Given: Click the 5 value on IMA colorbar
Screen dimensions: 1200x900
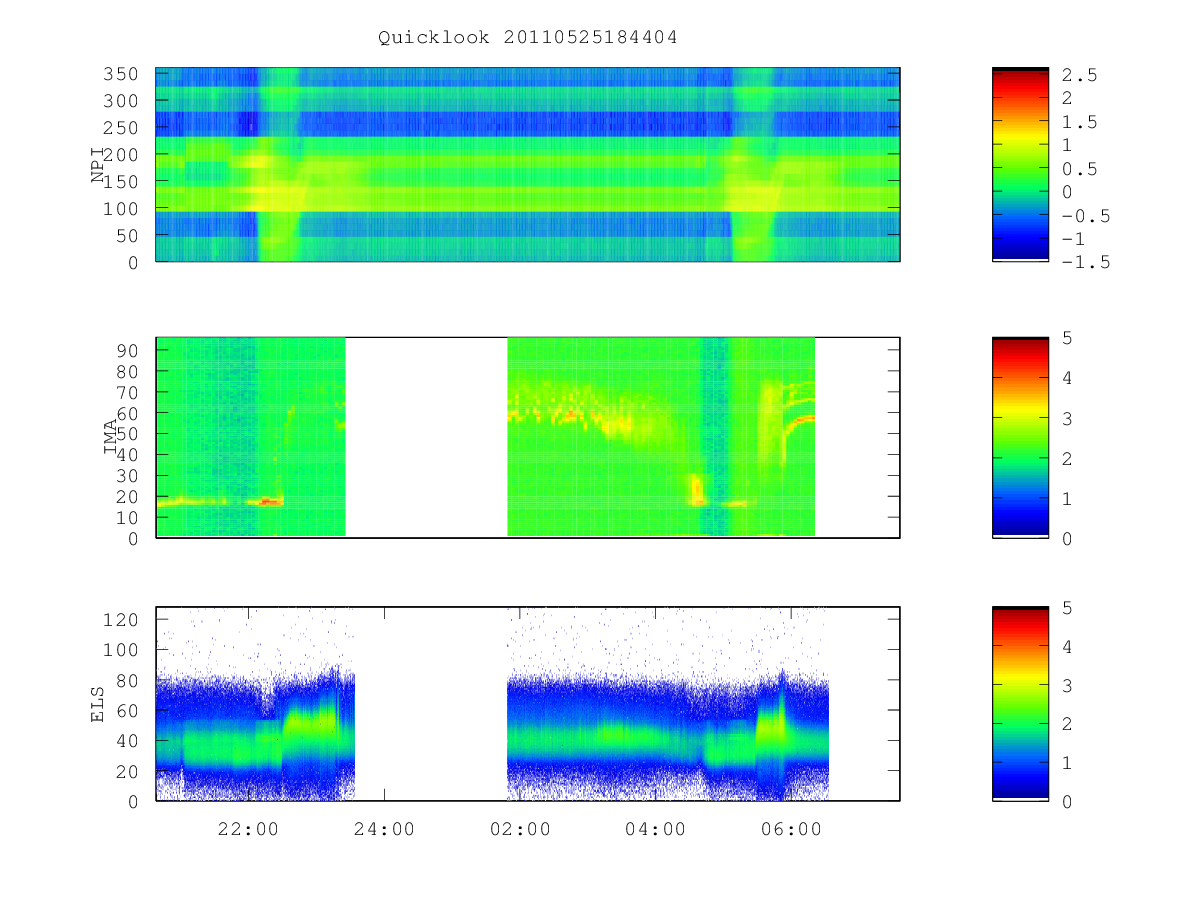Looking at the screenshot, I should click(1067, 338).
